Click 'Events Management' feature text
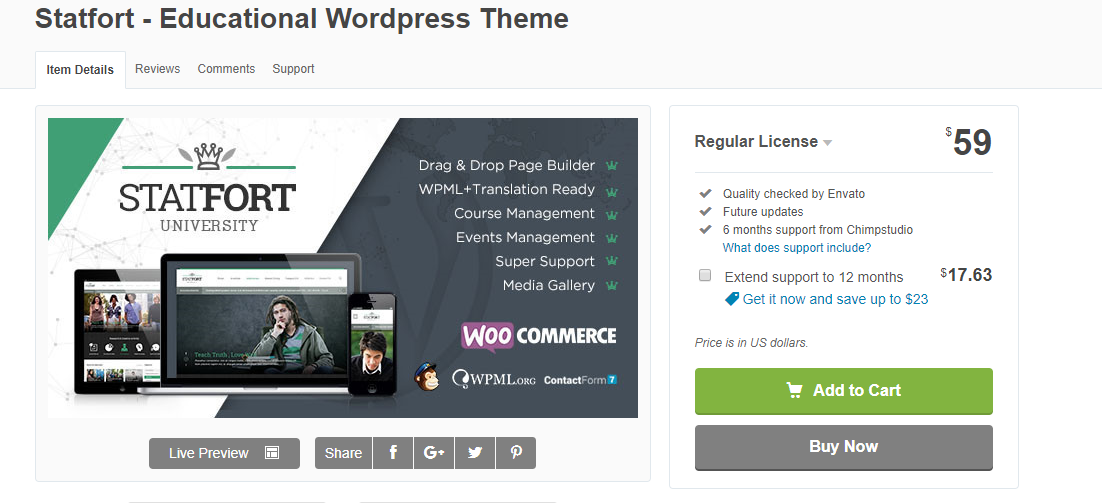Viewport: 1102px width, 503px height. pos(525,237)
